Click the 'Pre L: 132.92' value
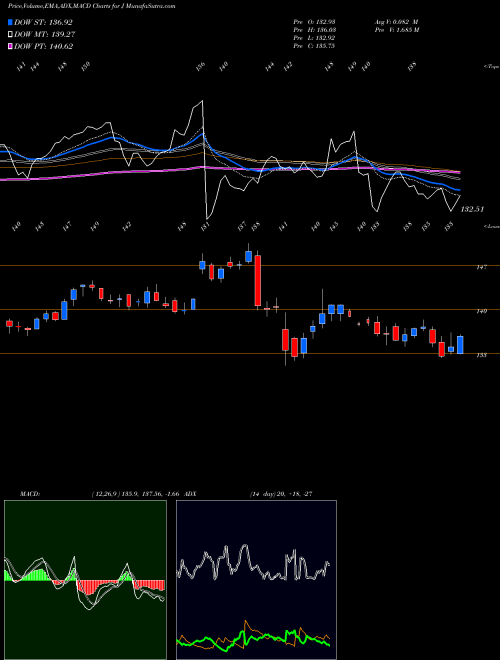Screen dimensions: 500x660 [x=314, y=38]
